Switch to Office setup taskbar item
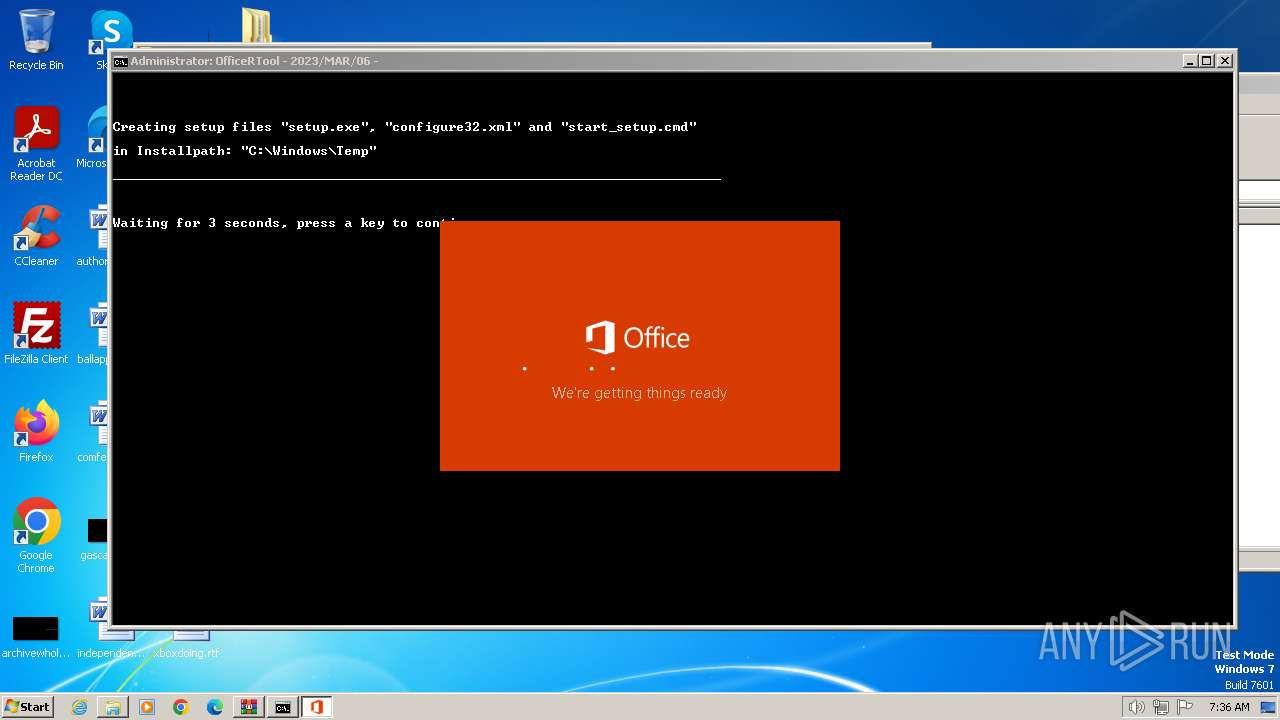Screen dimensions: 1280x720 tap(317, 707)
